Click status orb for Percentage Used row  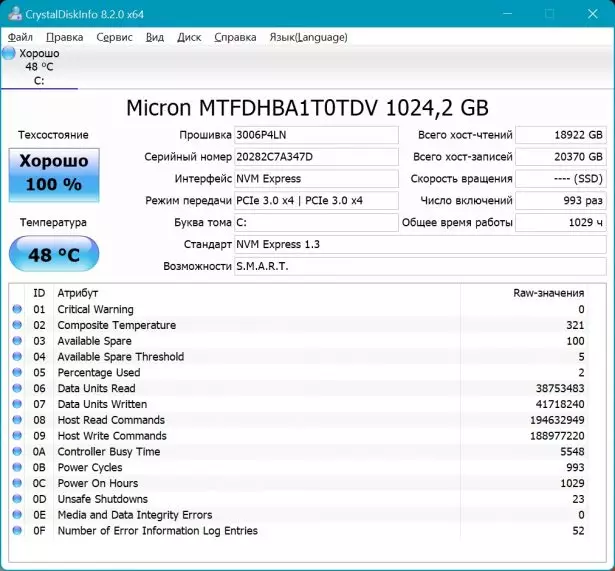click(x=16, y=373)
